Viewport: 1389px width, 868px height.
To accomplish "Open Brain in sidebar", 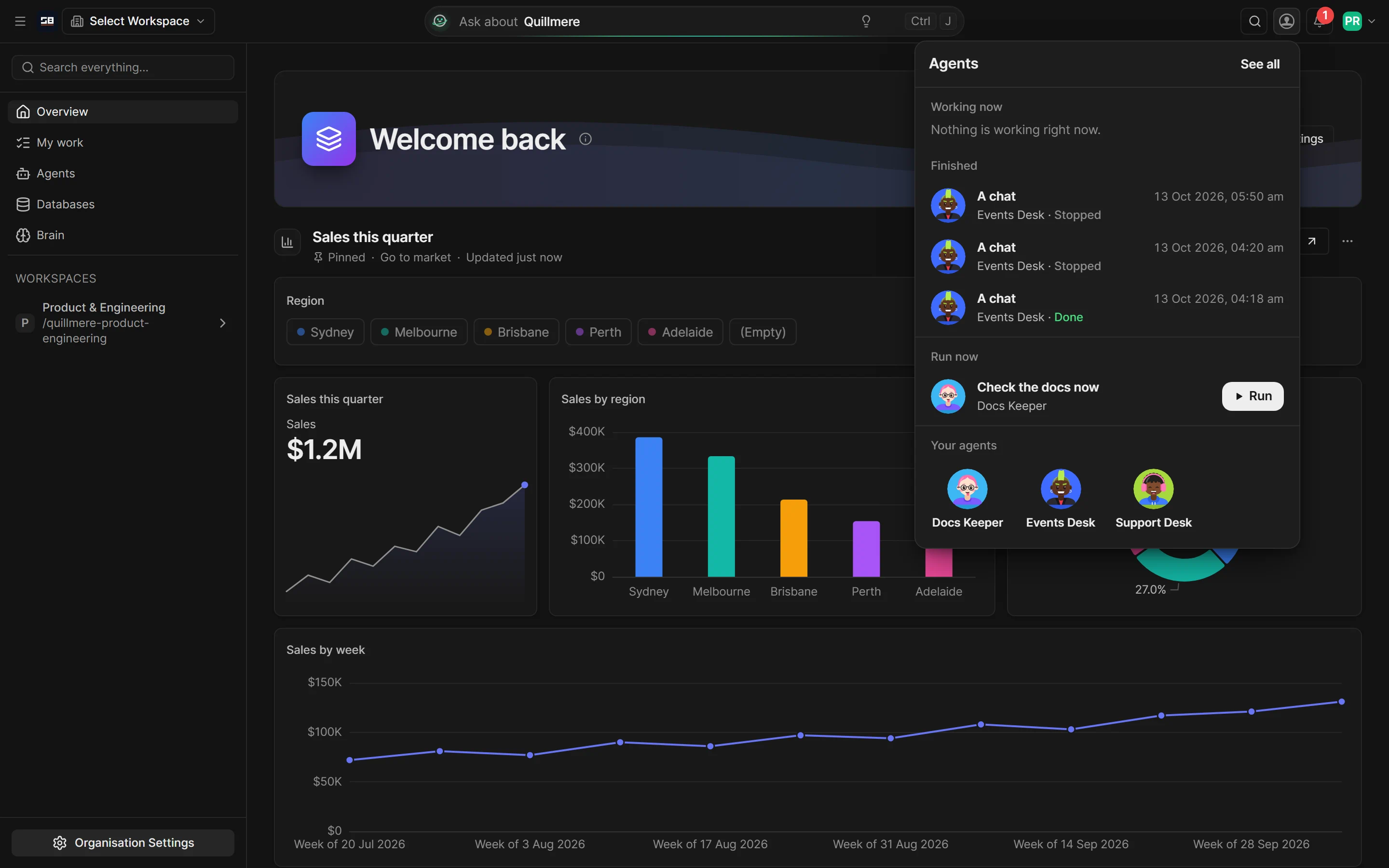I will 123,235.
